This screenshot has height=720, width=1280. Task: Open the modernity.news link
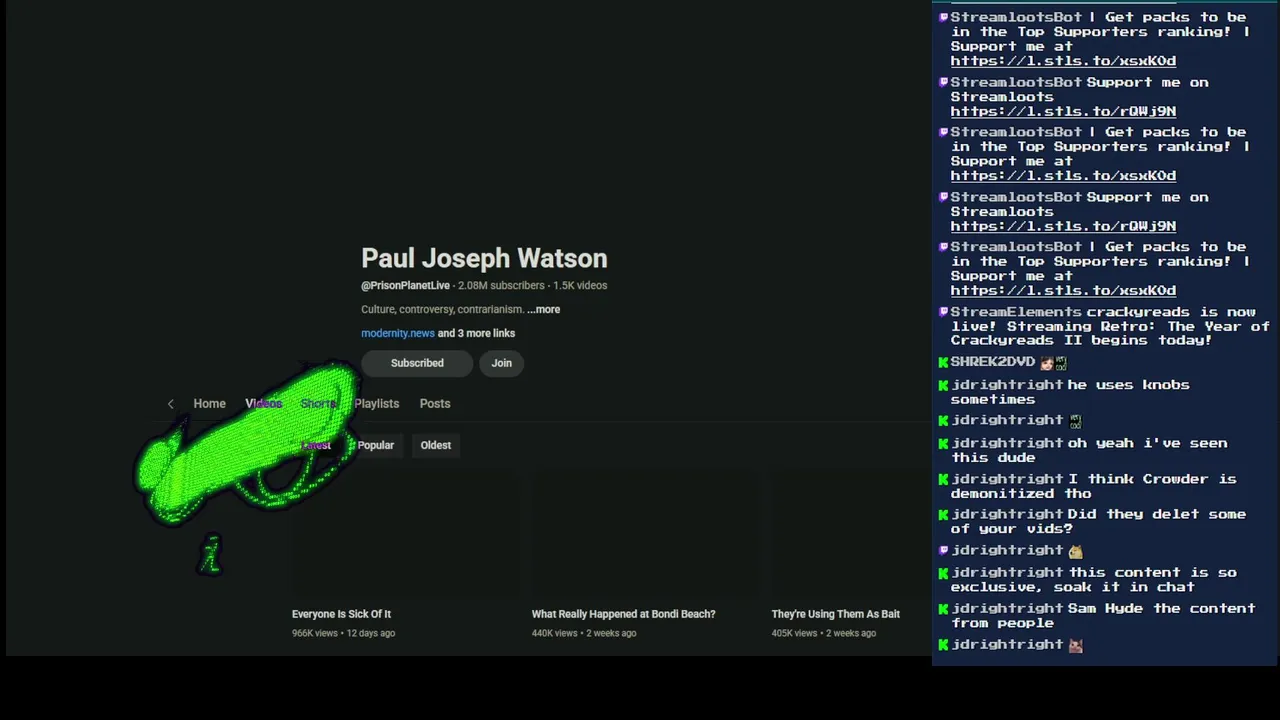[x=398, y=333]
